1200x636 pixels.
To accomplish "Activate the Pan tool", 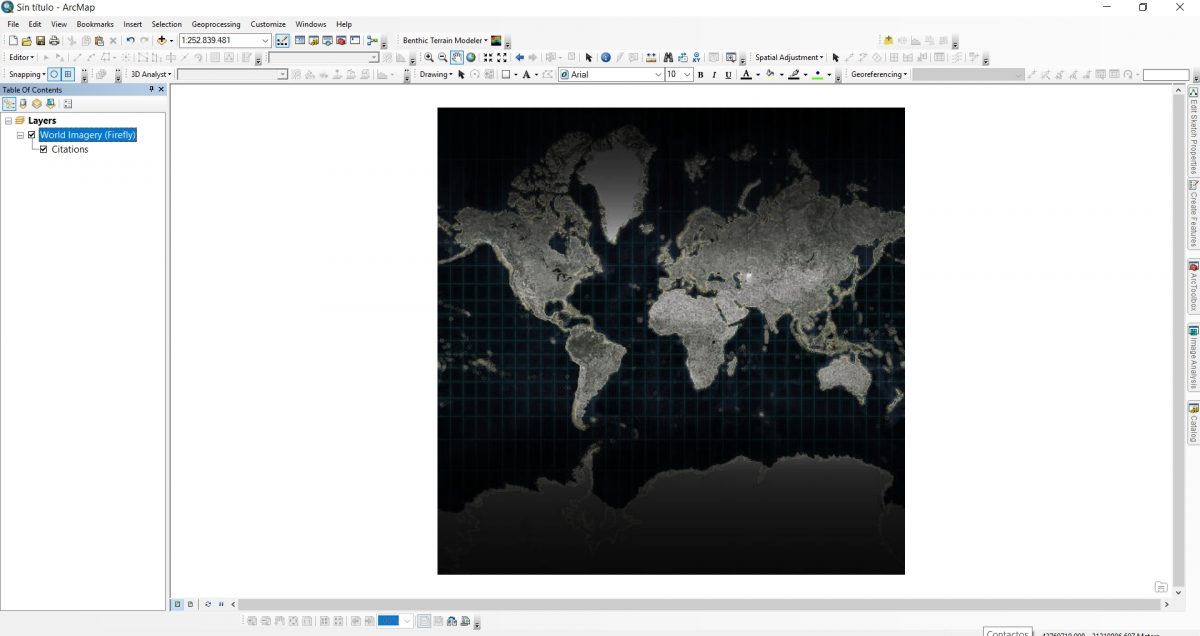I will coord(456,57).
